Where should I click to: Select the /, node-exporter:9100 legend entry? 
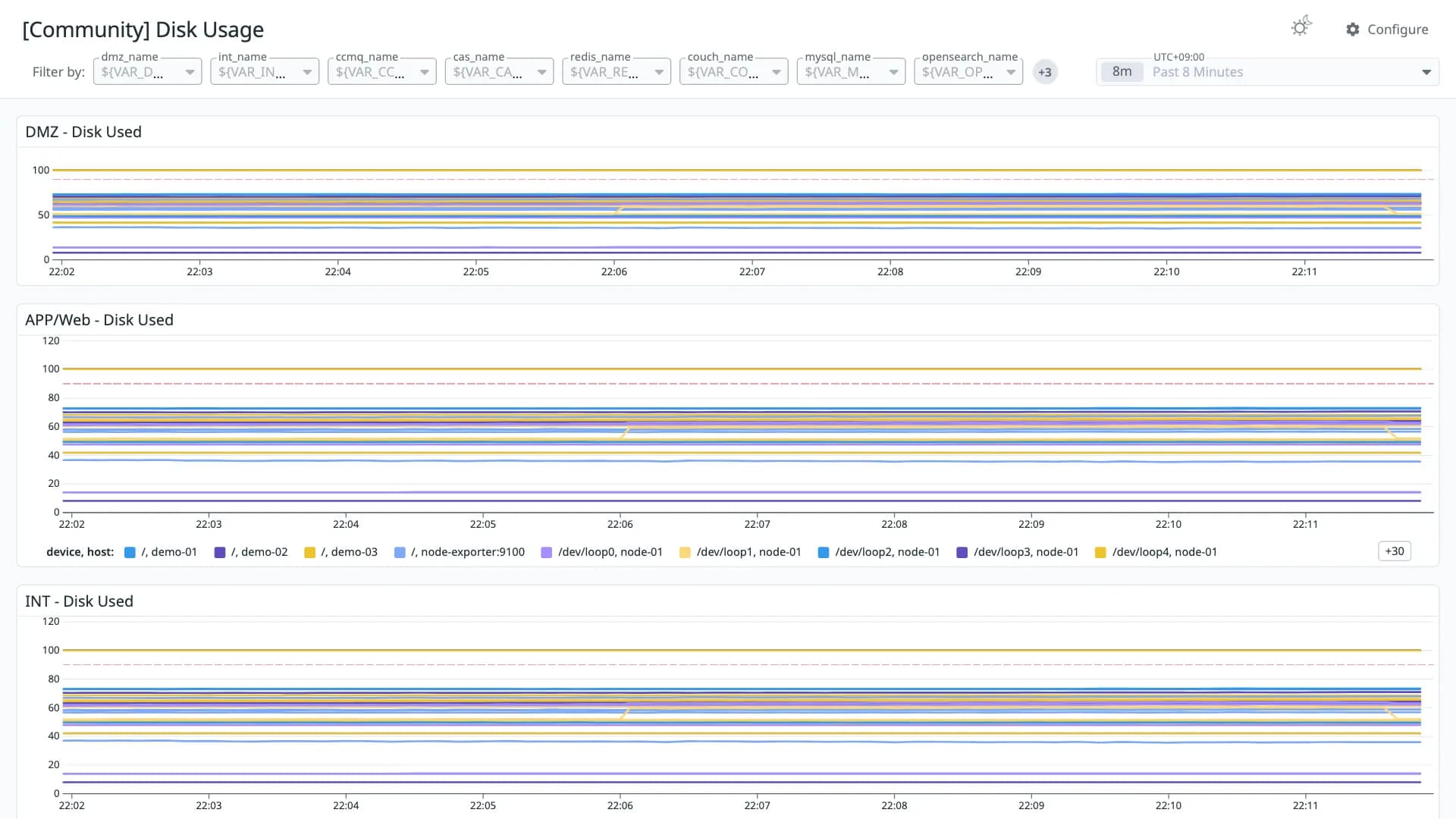(x=460, y=552)
